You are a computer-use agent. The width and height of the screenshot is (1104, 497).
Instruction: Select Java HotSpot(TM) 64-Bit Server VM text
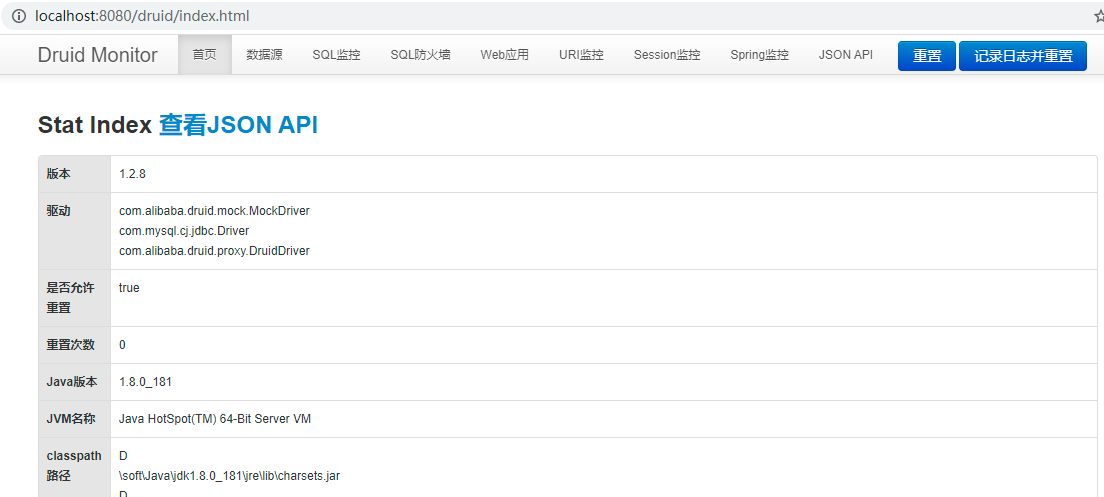[215, 419]
